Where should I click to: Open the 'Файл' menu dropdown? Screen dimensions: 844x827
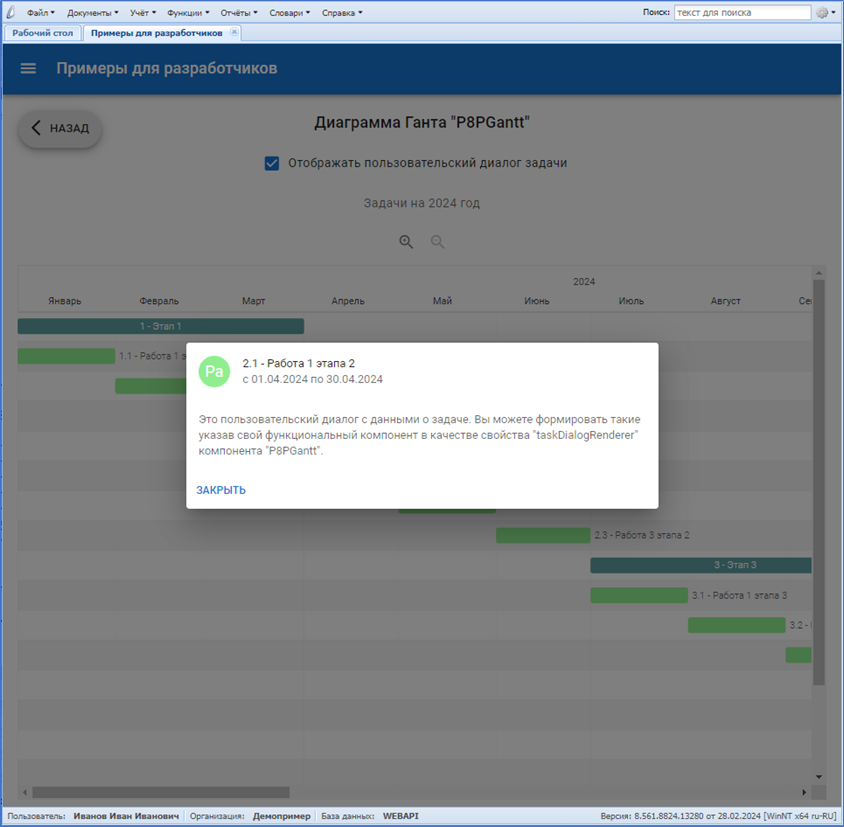pos(40,13)
